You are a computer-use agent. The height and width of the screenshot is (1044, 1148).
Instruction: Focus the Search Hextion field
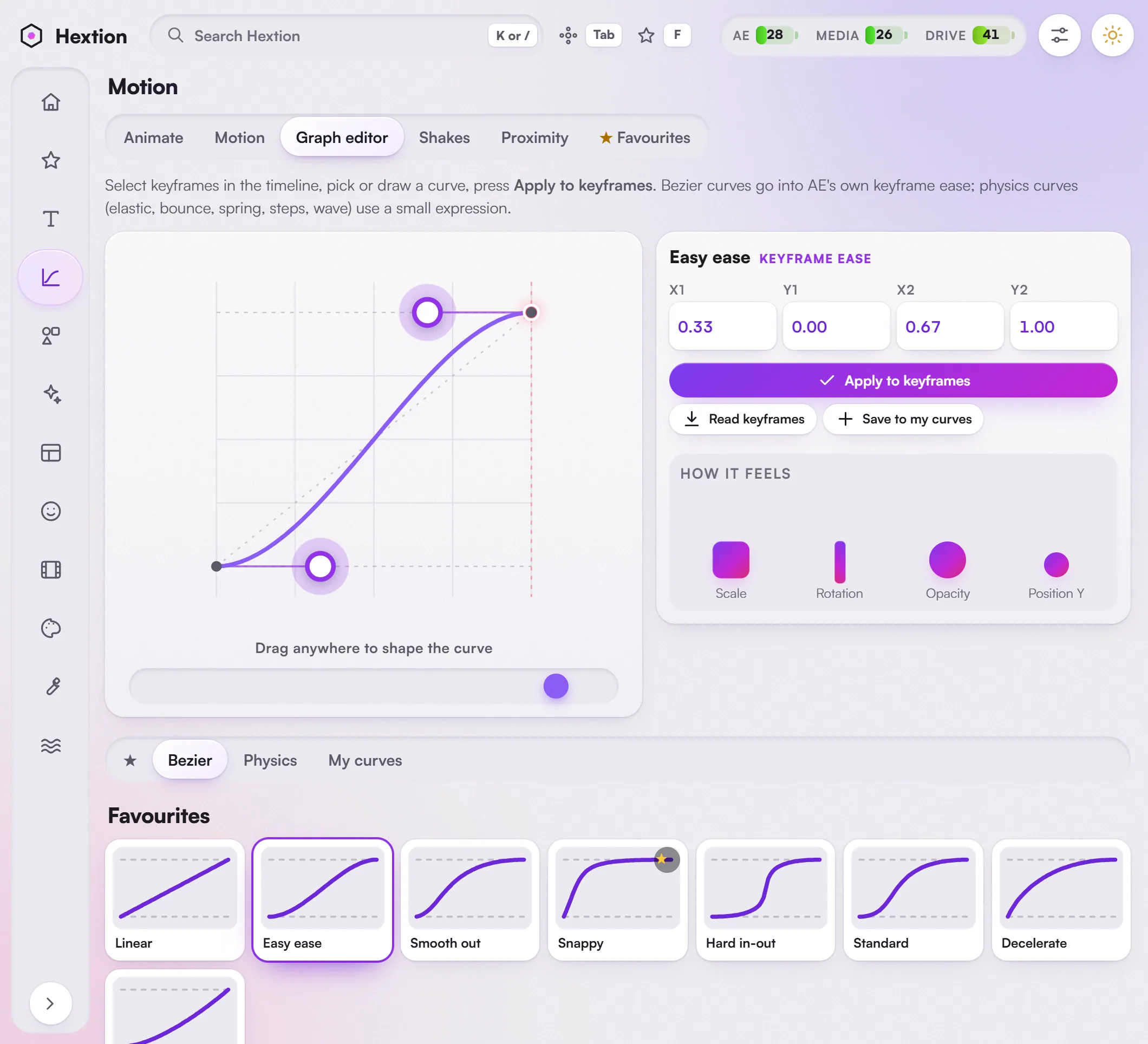pyautogui.click(x=346, y=35)
